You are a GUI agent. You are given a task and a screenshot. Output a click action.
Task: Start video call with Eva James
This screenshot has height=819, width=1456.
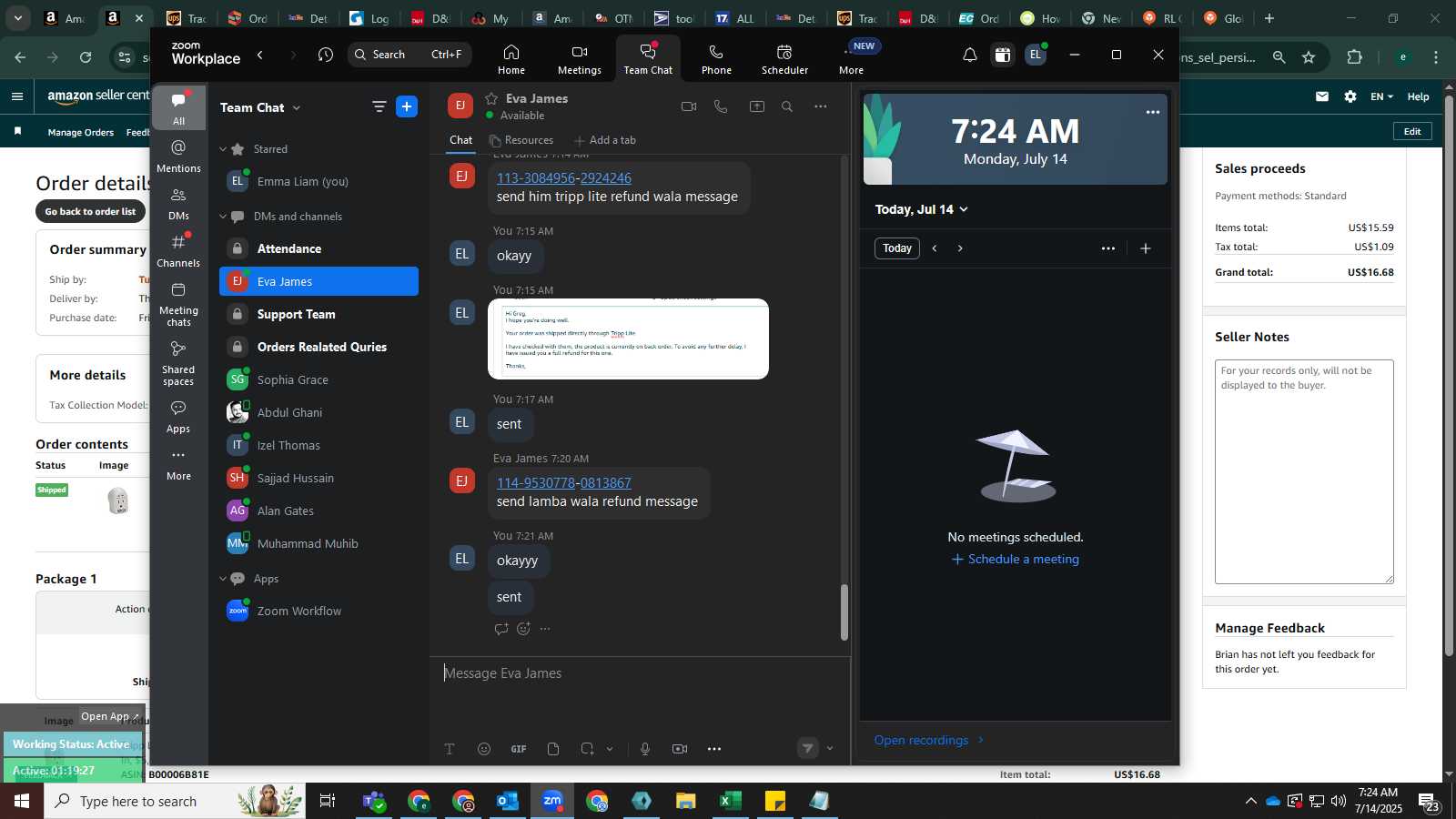pos(689,106)
